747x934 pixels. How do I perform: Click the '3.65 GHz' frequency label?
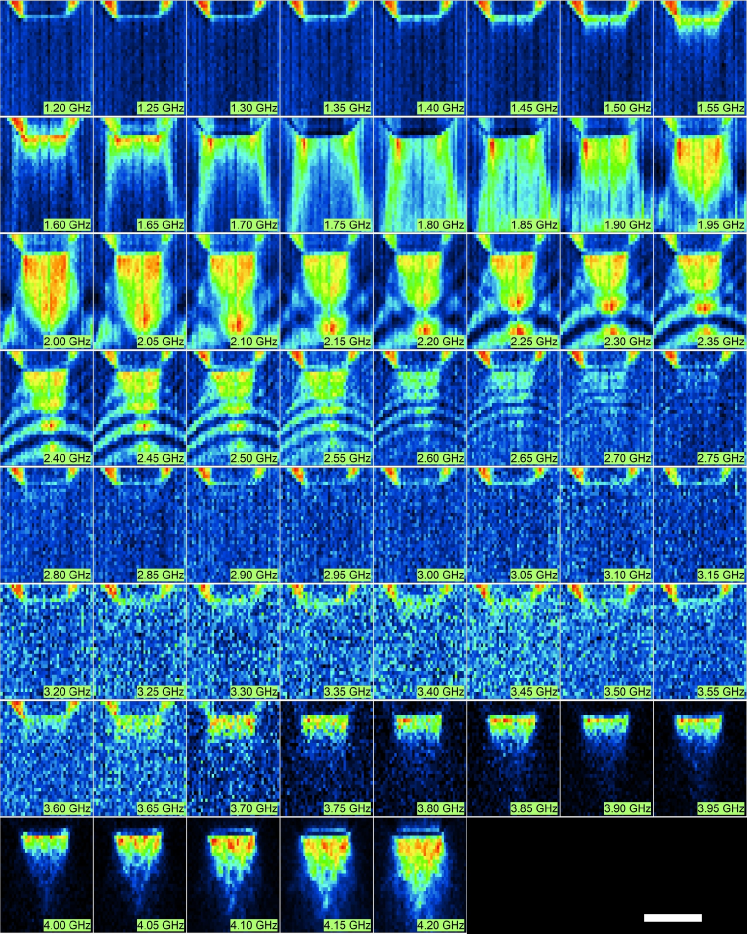tap(160, 809)
